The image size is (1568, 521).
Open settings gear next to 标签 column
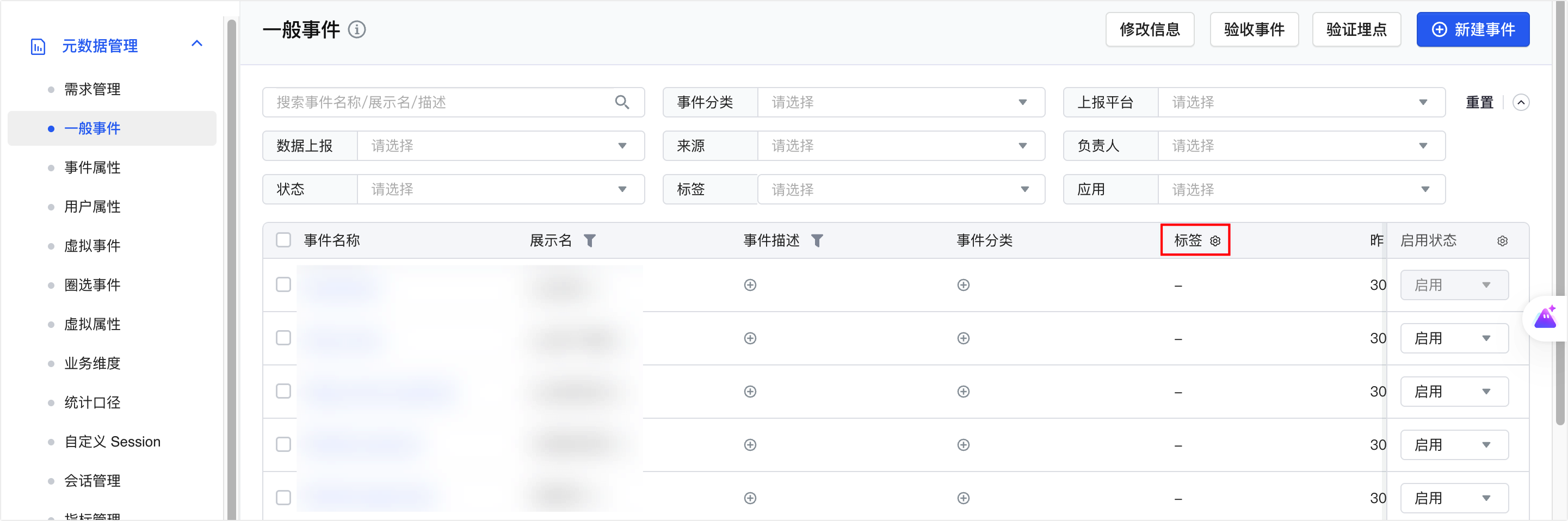click(x=1215, y=241)
